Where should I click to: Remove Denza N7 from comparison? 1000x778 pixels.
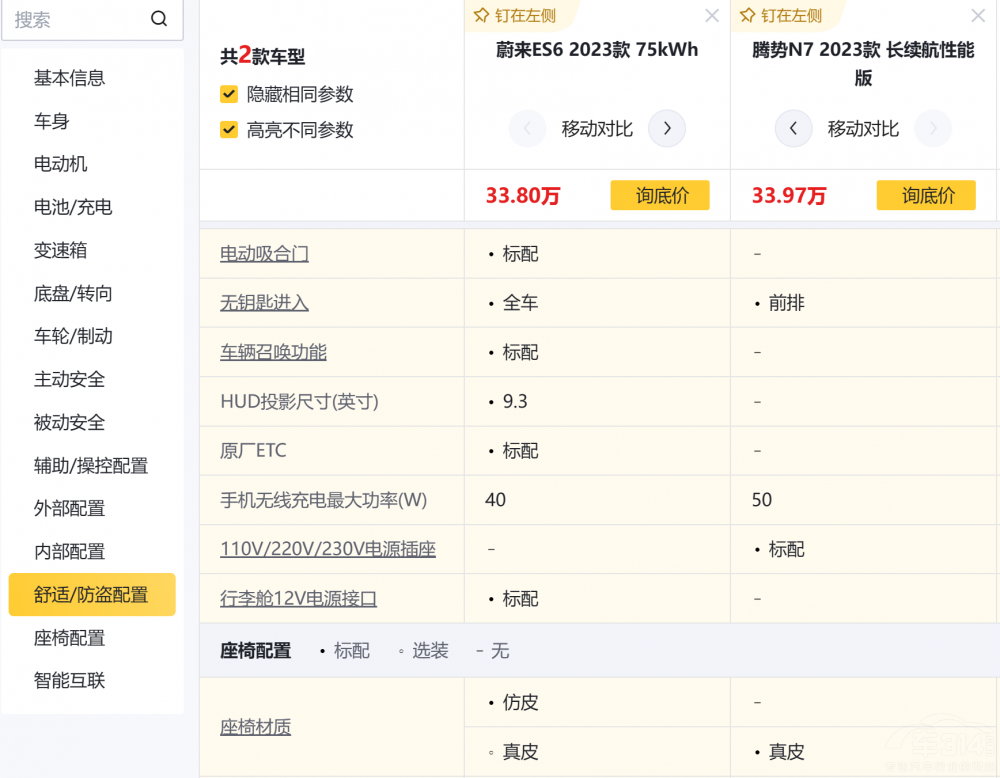pyautogui.click(x=978, y=16)
